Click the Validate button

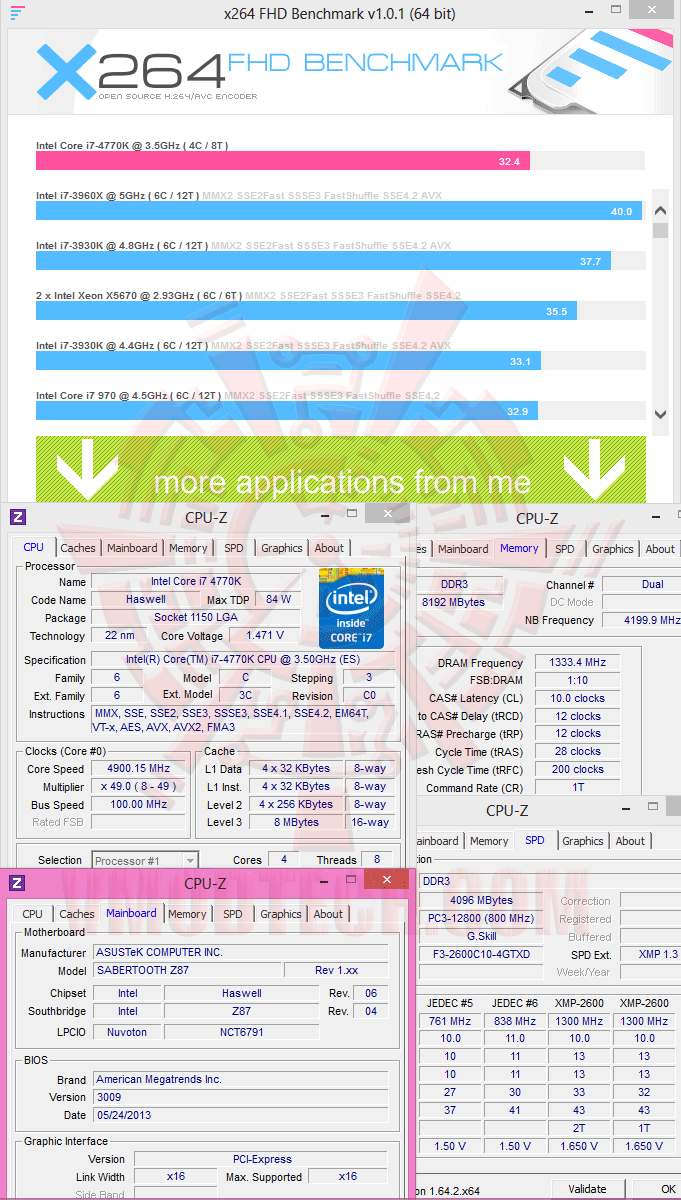(587, 1189)
